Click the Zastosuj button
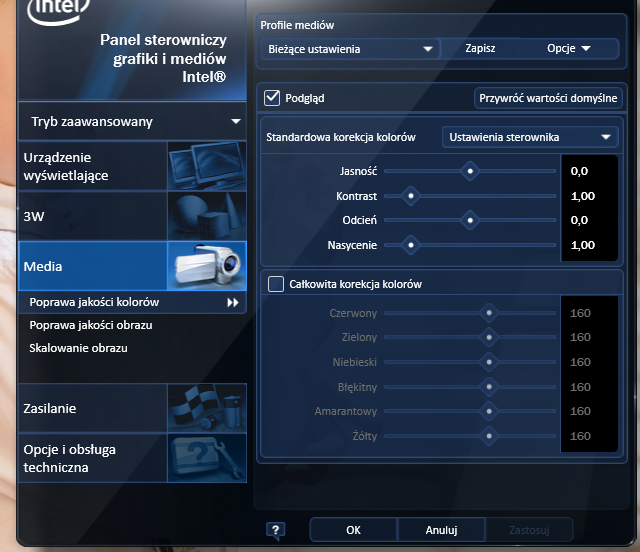 pyautogui.click(x=529, y=530)
